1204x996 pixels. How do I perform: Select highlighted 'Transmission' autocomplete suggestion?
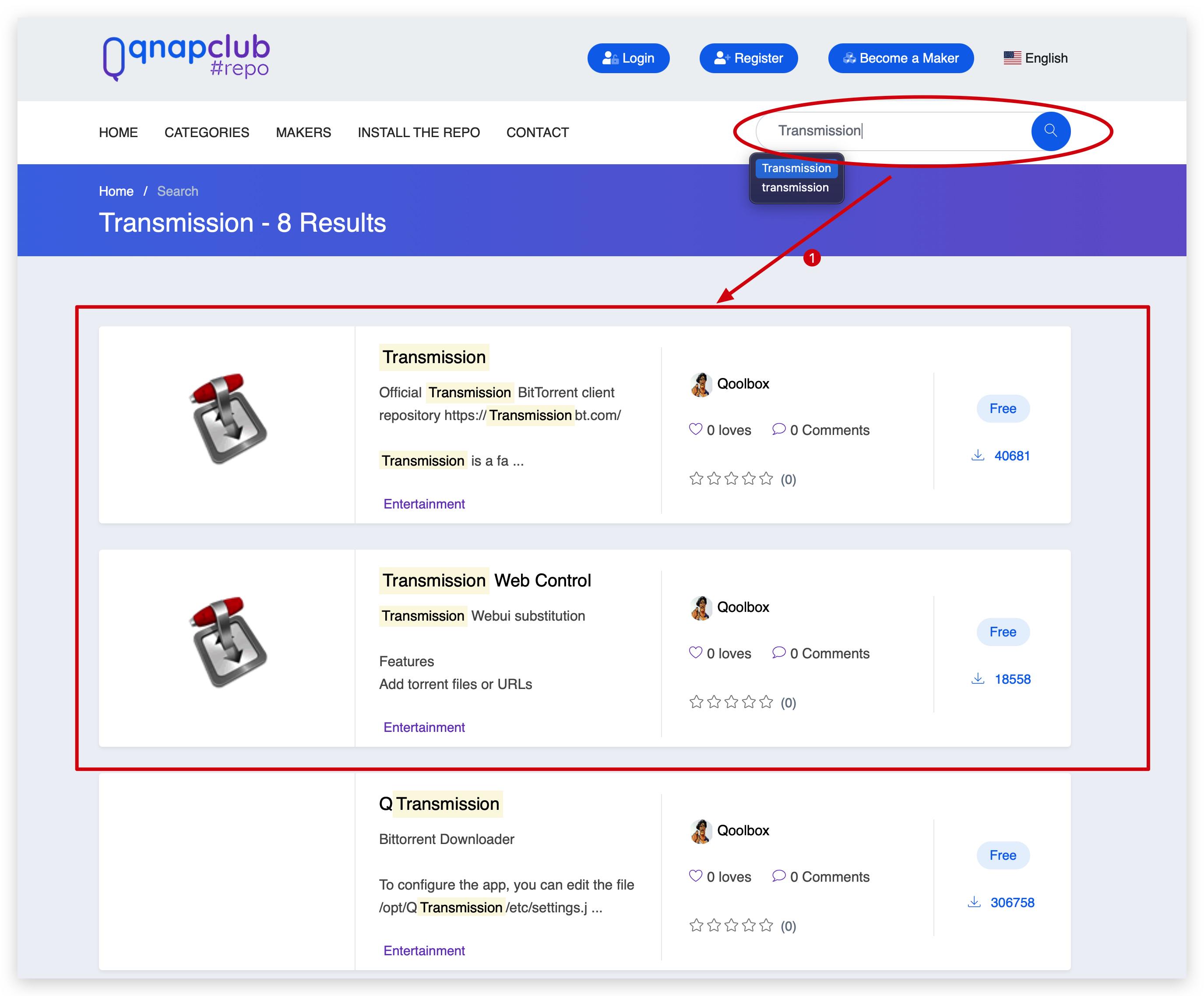[x=796, y=168]
